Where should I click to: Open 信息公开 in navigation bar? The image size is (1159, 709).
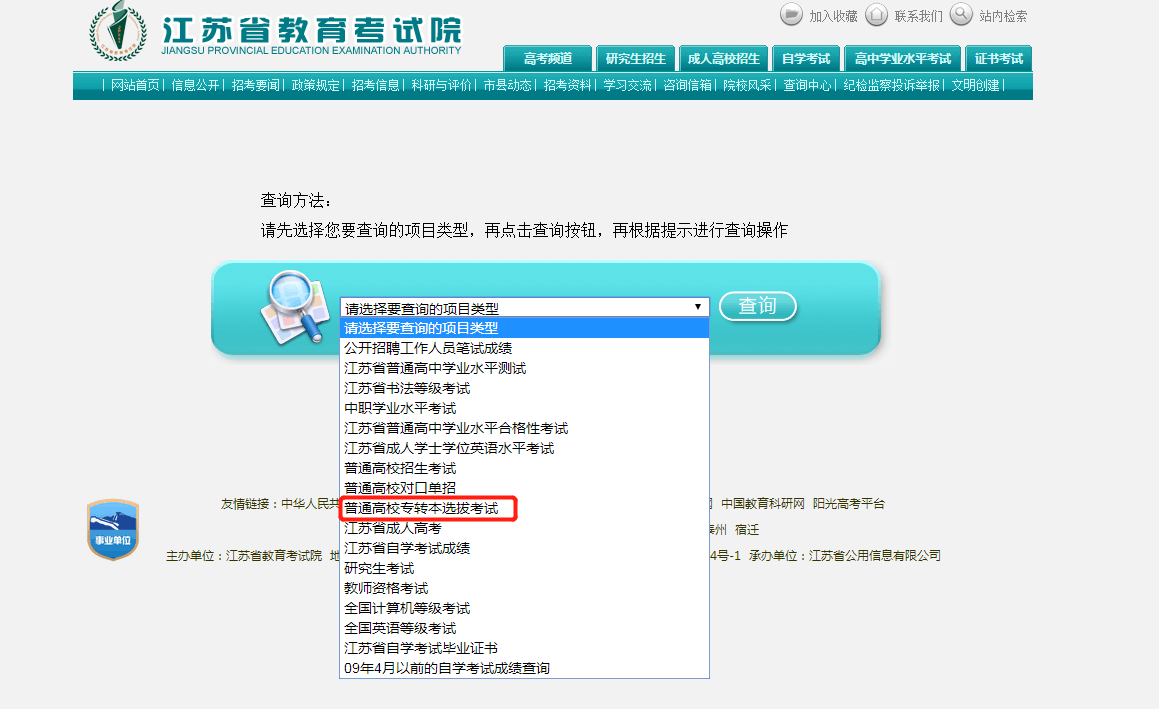195,86
